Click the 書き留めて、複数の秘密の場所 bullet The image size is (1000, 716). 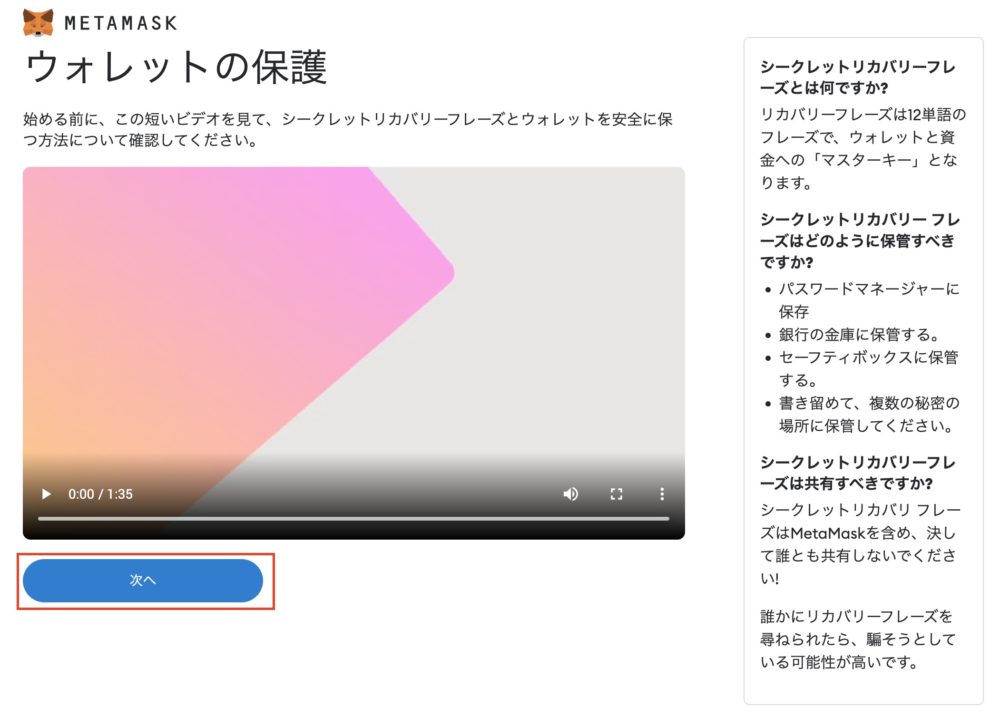(869, 414)
